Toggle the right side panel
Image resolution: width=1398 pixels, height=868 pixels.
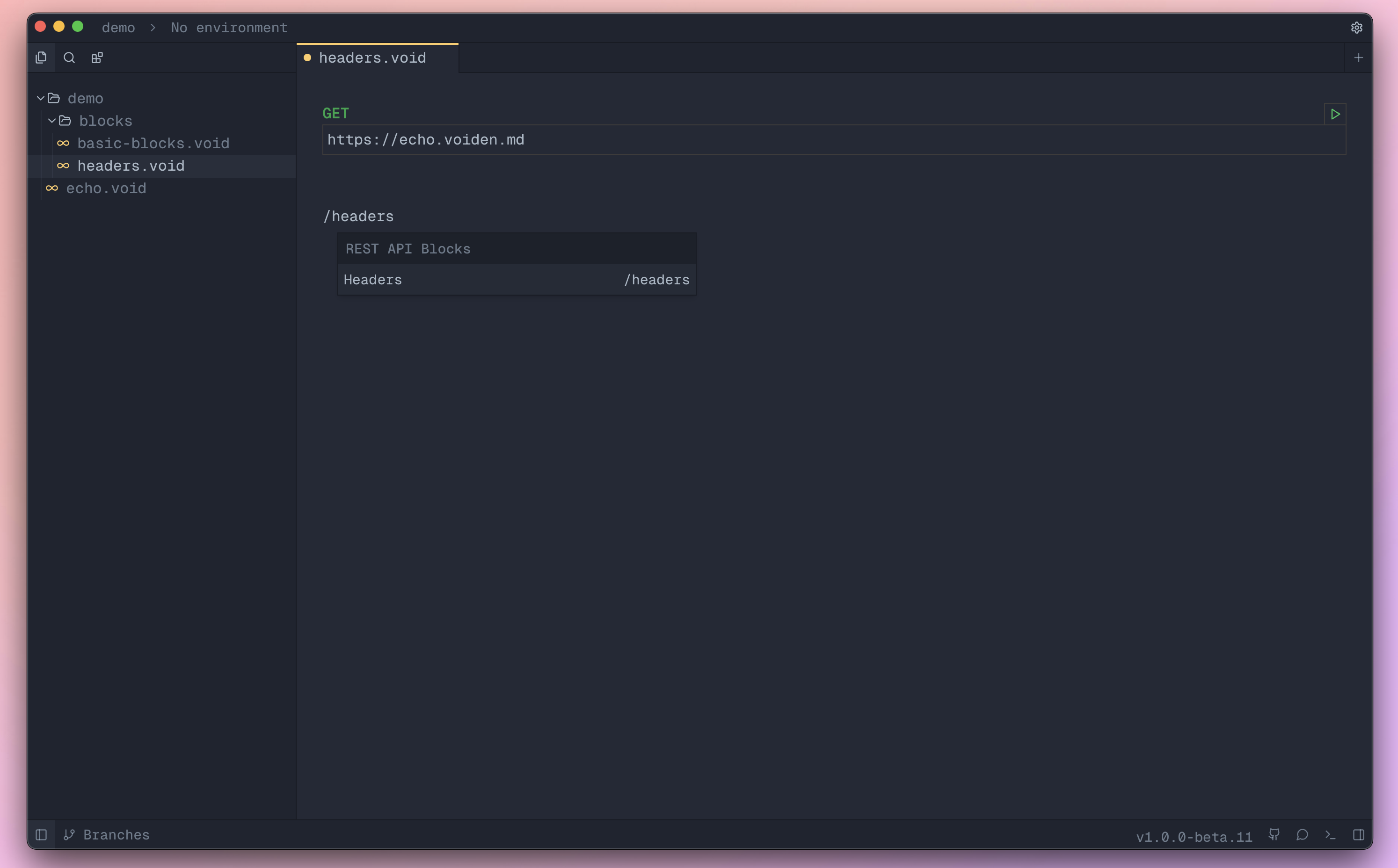[x=1358, y=834]
